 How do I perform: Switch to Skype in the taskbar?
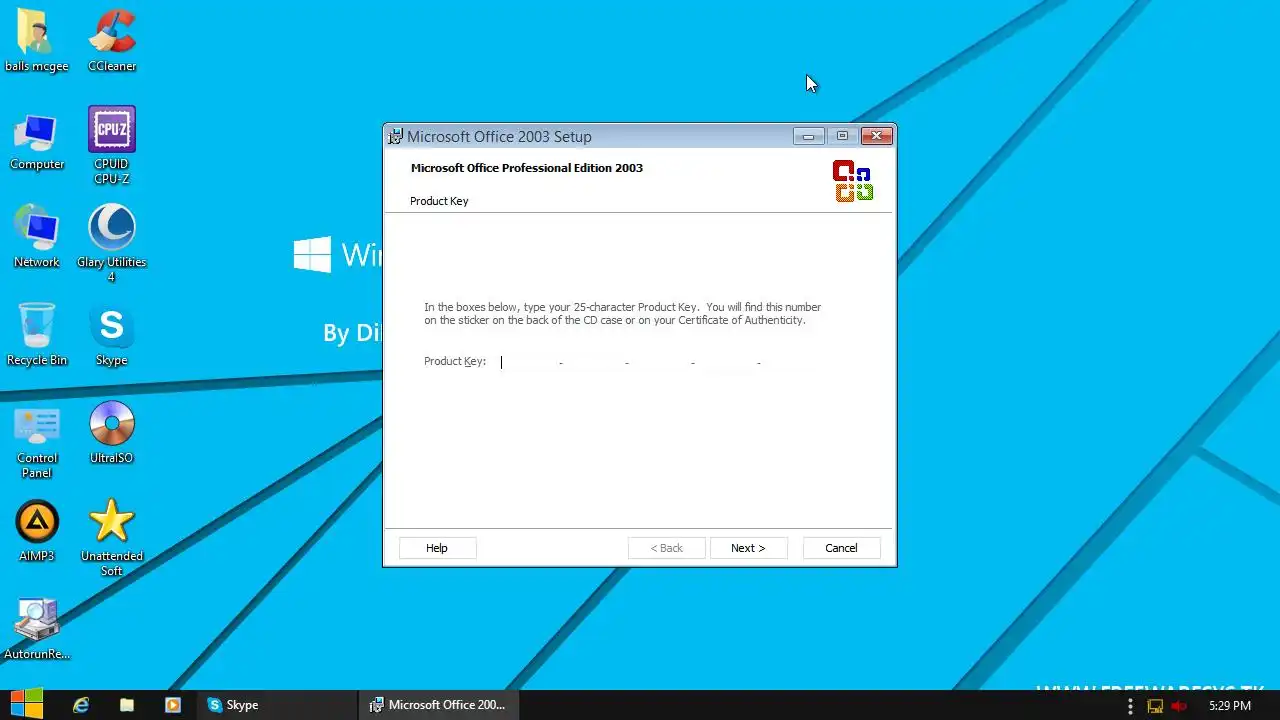tap(276, 705)
